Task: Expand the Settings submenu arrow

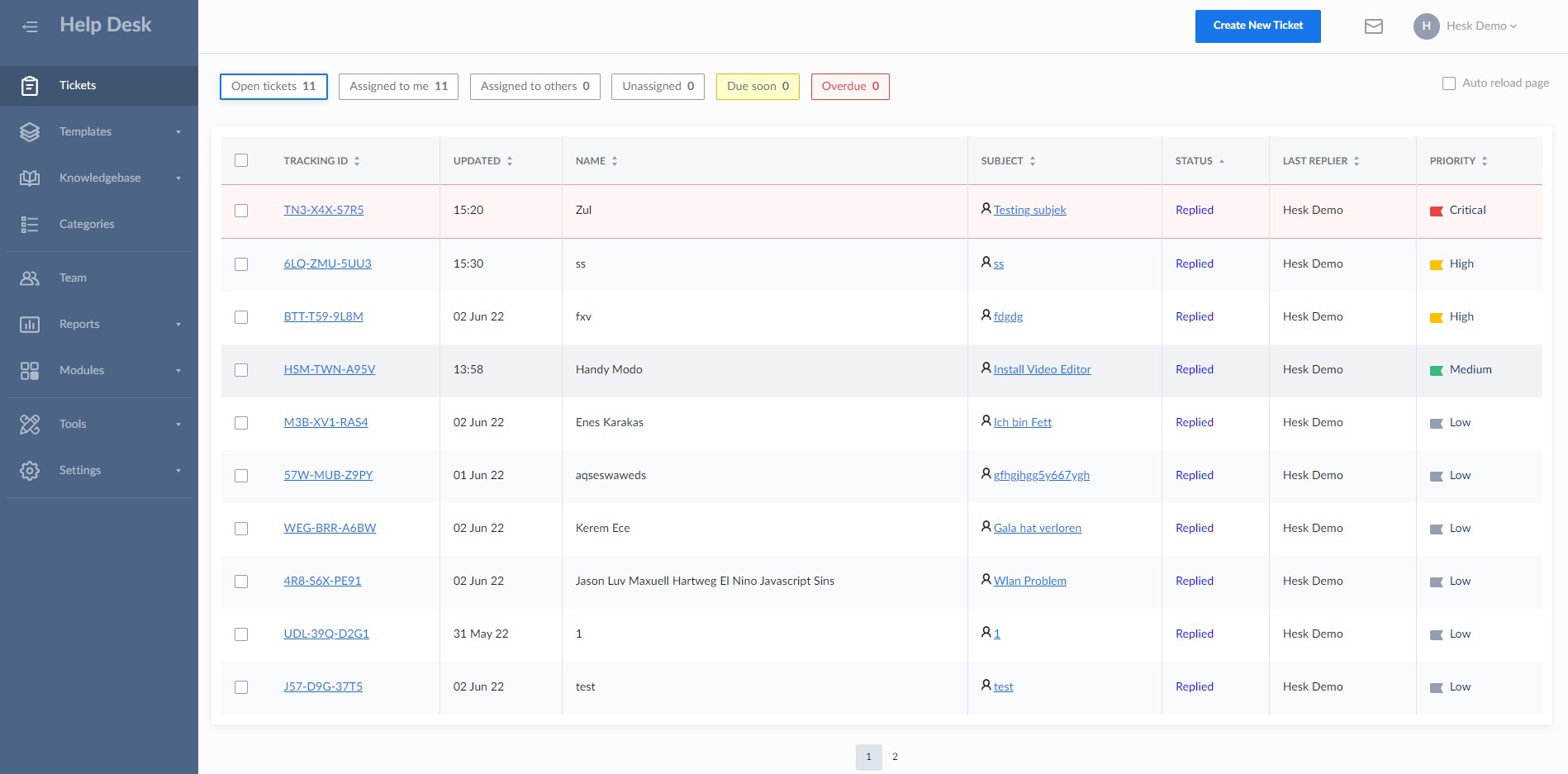Action: click(x=178, y=471)
